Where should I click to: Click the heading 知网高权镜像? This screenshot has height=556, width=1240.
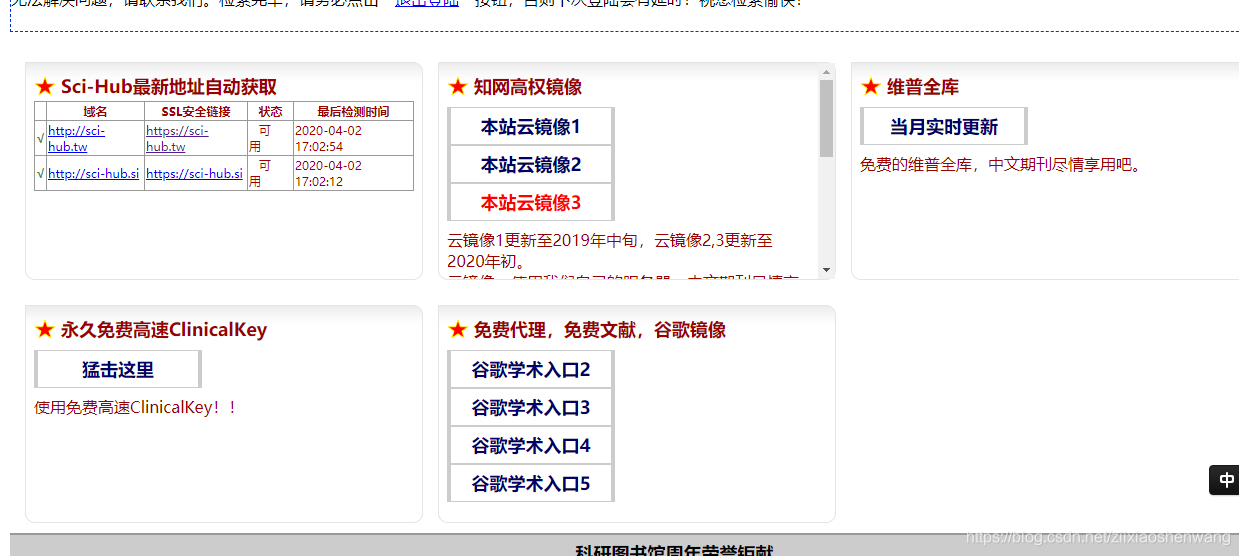(528, 87)
